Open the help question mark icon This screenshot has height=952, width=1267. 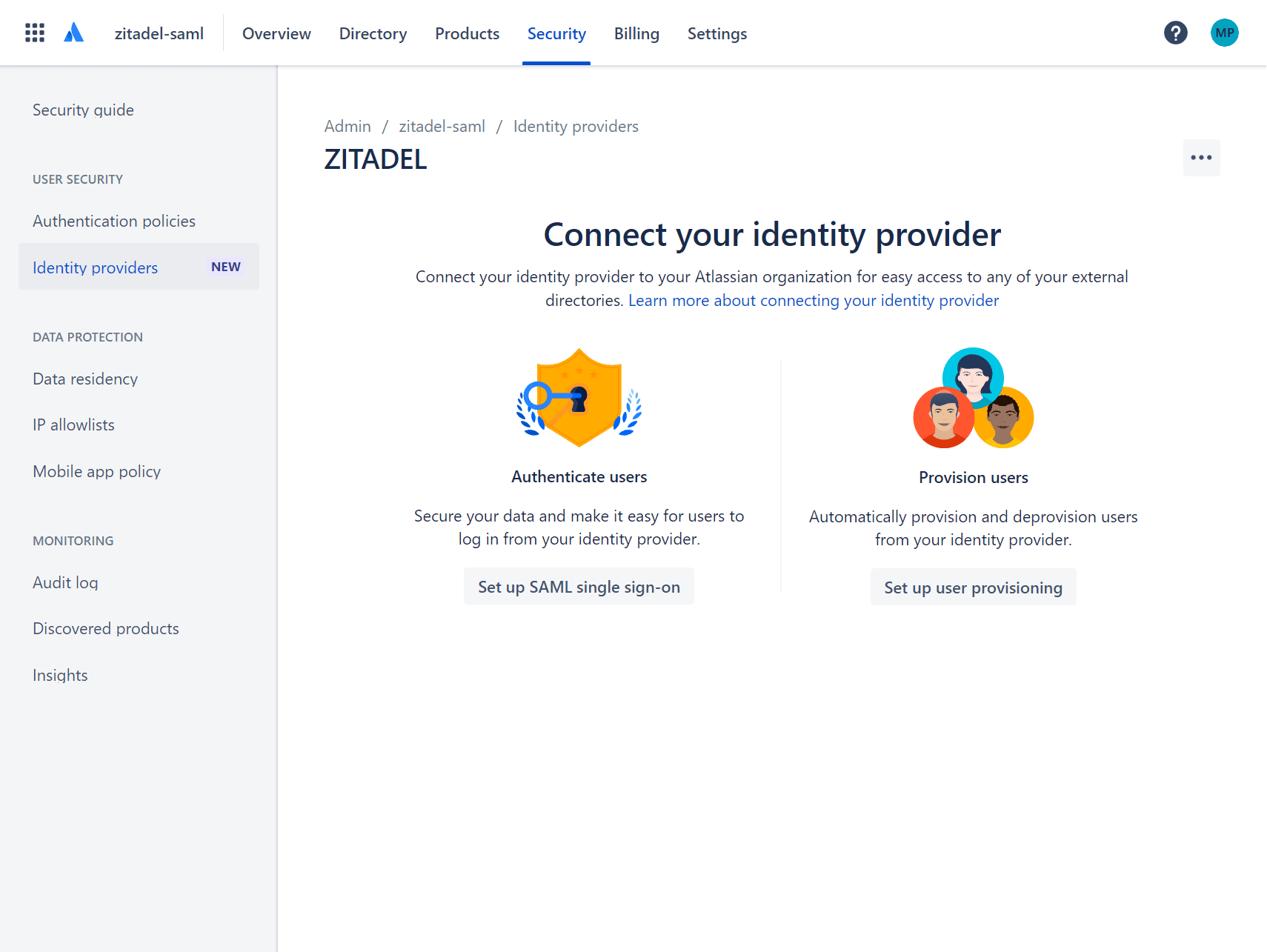tap(1175, 33)
